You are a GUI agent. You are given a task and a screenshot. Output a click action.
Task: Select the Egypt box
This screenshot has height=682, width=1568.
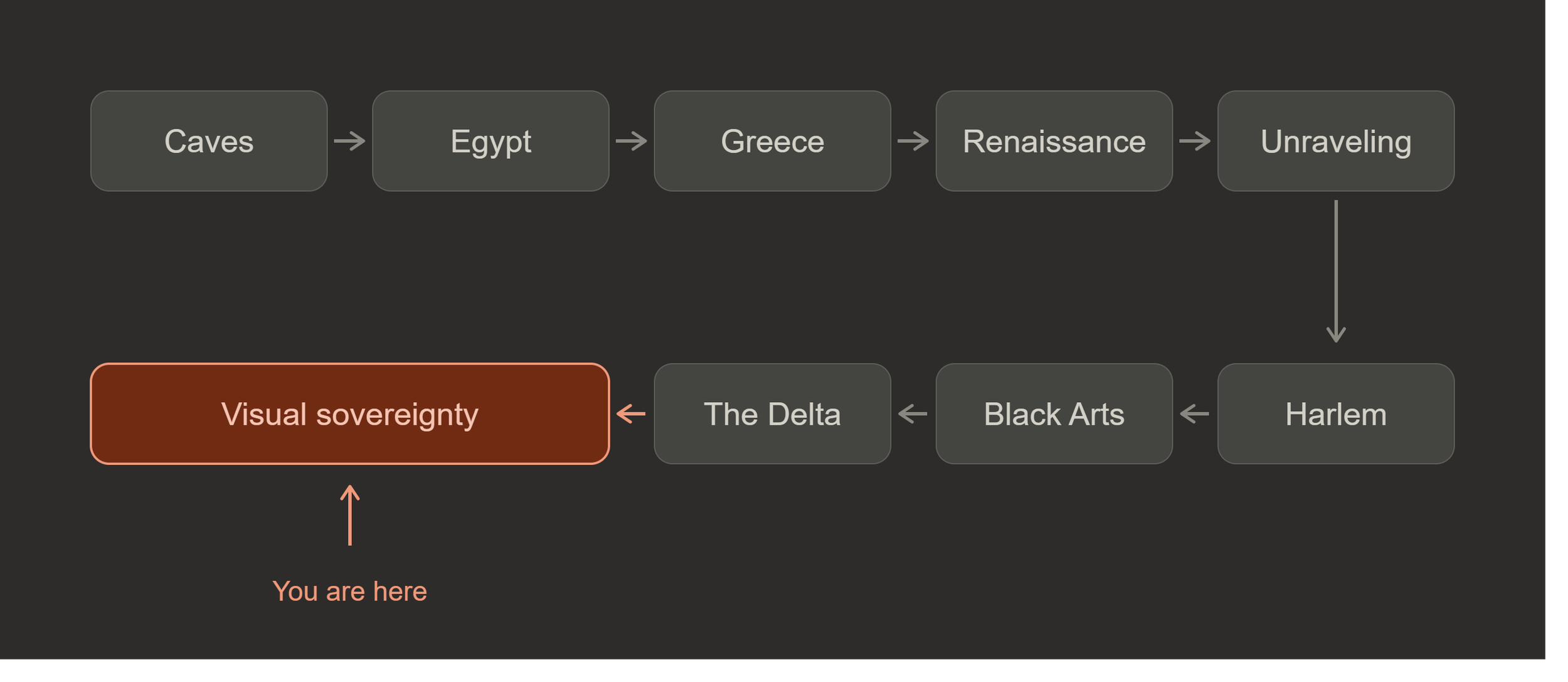490,141
